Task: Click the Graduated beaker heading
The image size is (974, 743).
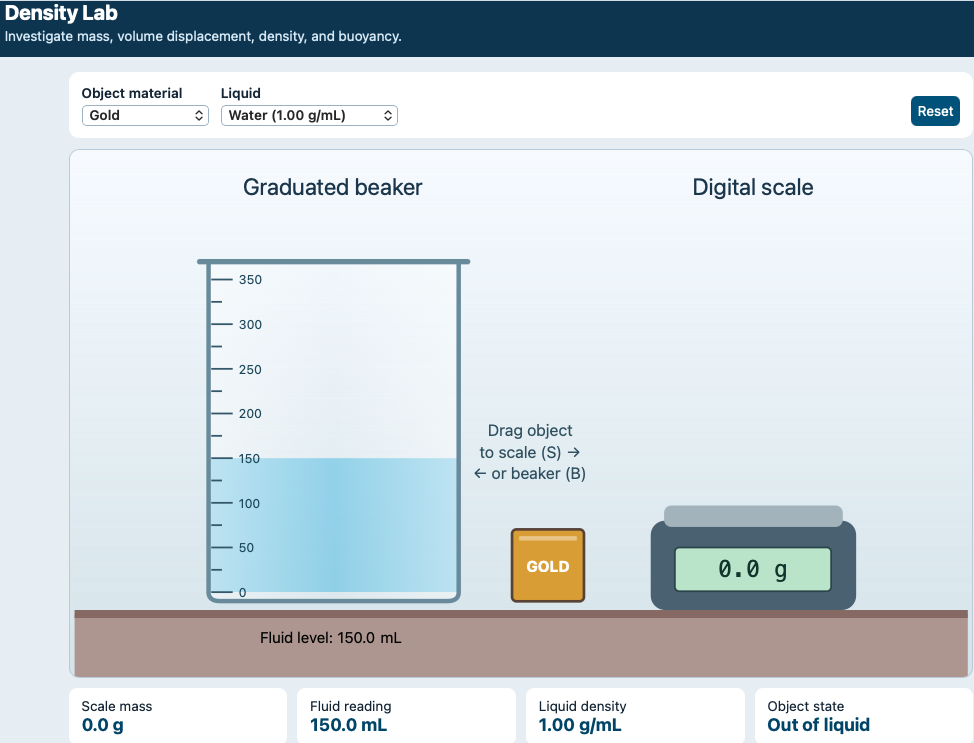Action: (332, 187)
